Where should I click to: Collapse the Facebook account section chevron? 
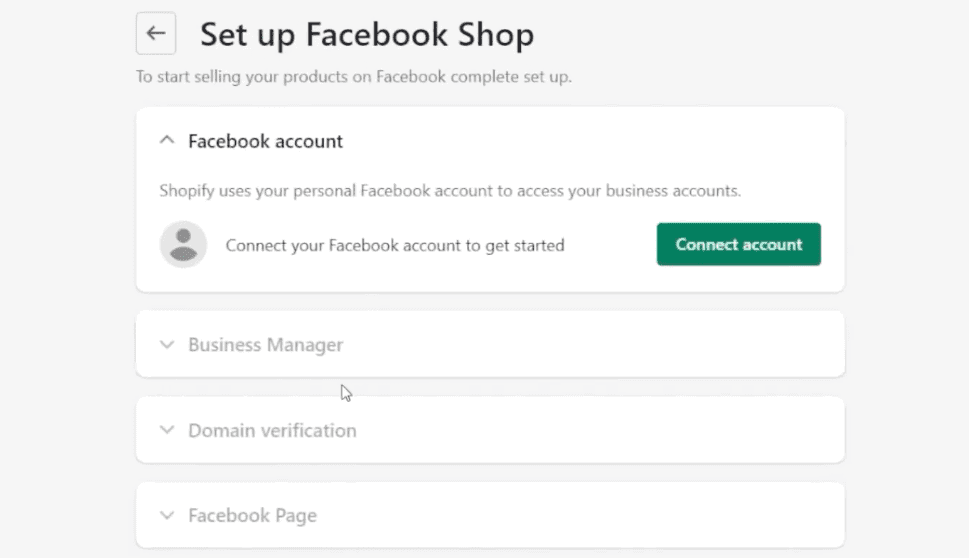click(x=167, y=140)
